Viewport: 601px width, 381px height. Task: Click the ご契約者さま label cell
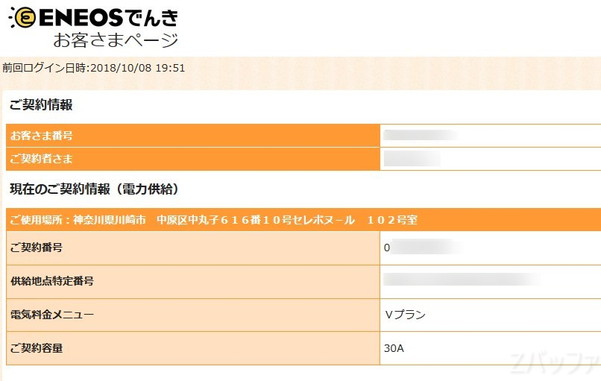point(193,159)
